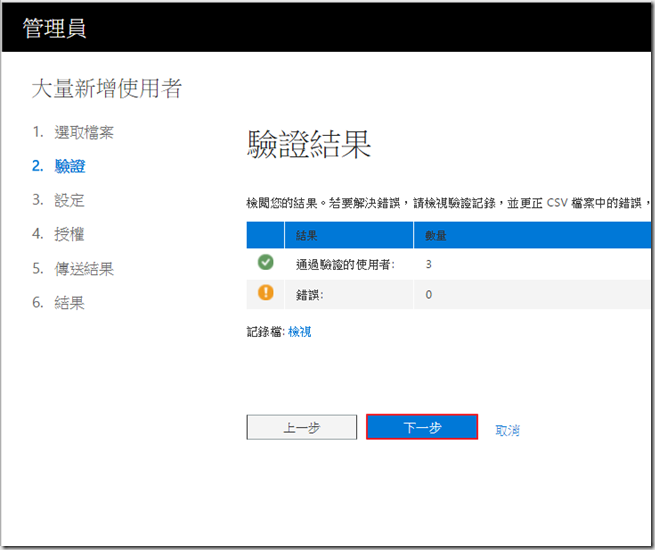Screen dimensions: 655x550
Task: Click the 通過驗證的使用者 row label
Action: tap(345, 264)
